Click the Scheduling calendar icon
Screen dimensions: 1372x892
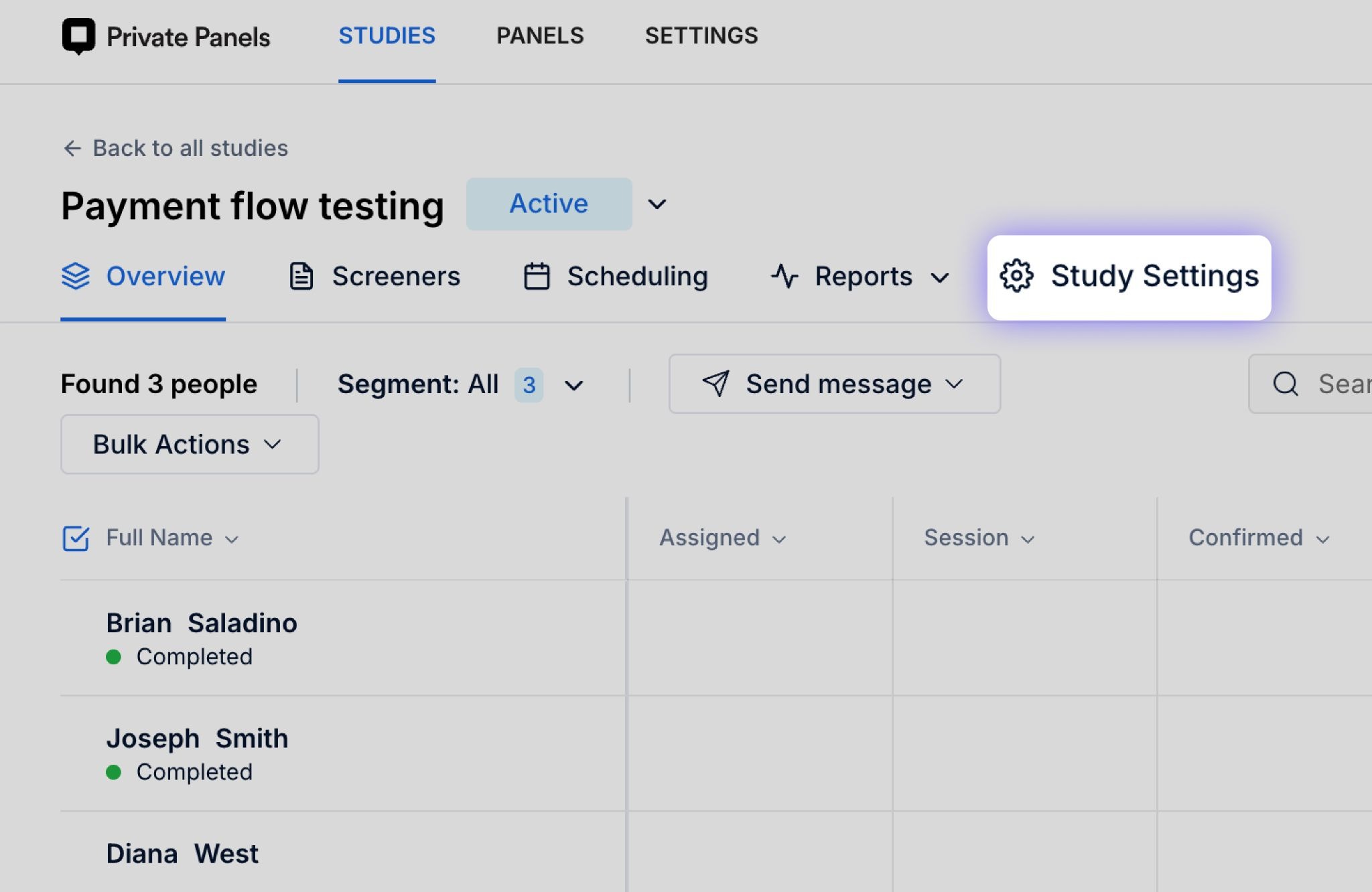pyautogui.click(x=537, y=276)
